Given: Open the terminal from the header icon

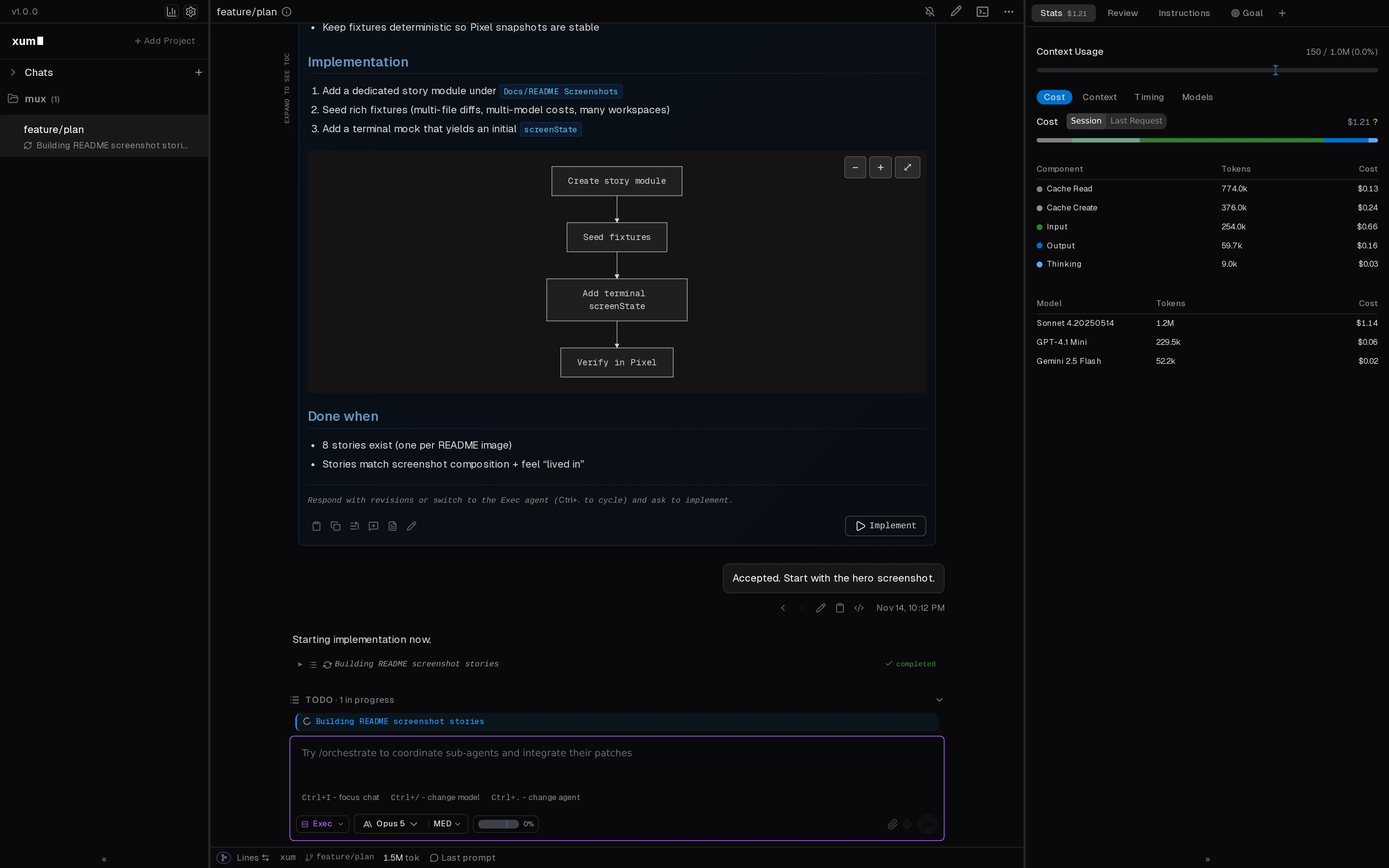Looking at the screenshot, I should (982, 11).
